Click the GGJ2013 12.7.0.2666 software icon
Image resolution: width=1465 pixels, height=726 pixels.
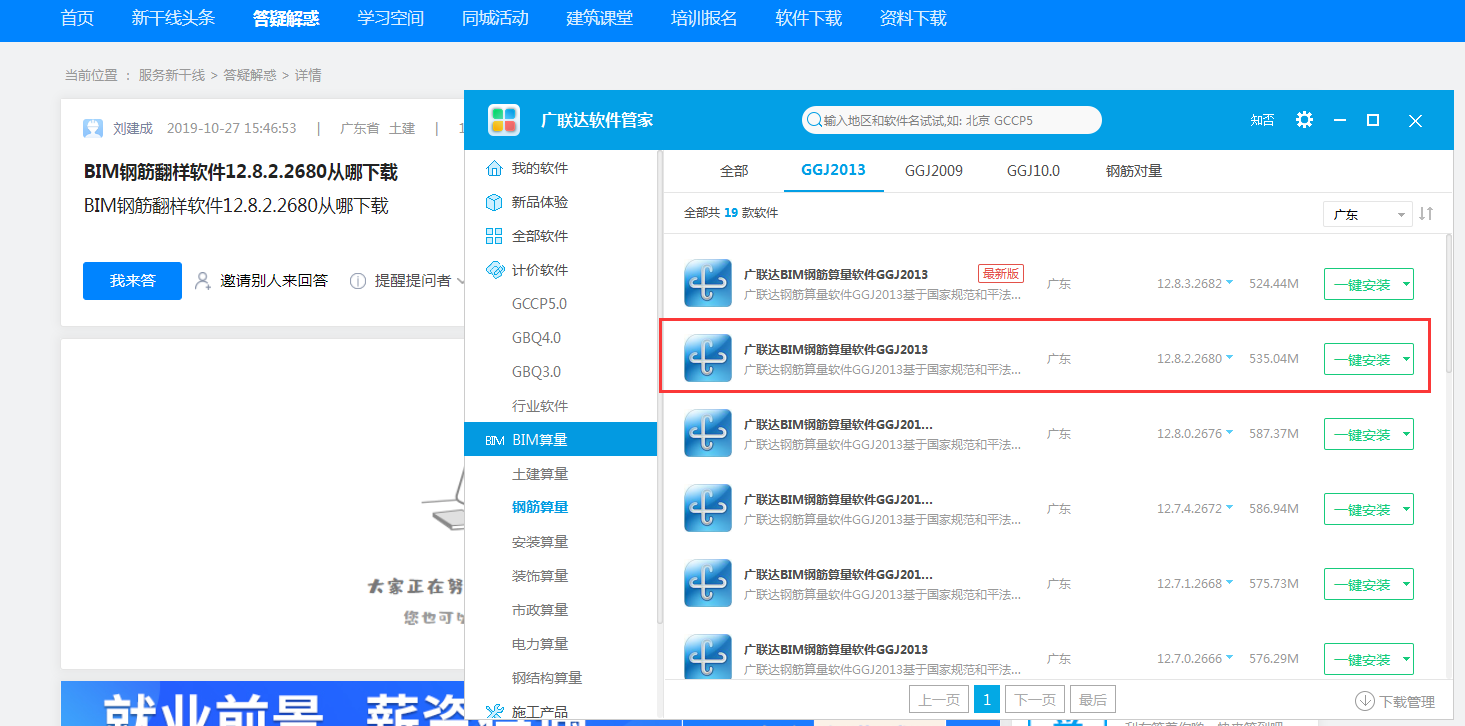709,658
